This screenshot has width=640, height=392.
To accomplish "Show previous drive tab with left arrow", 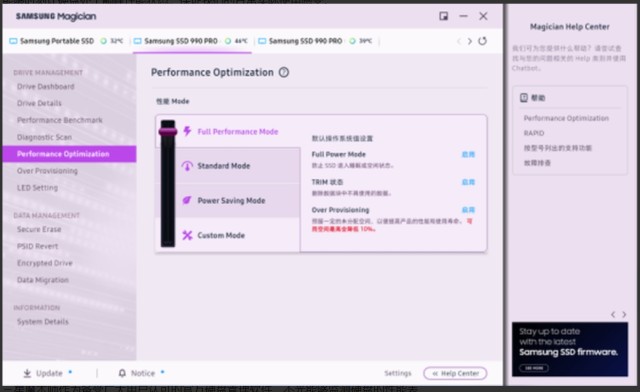I will click(459, 41).
